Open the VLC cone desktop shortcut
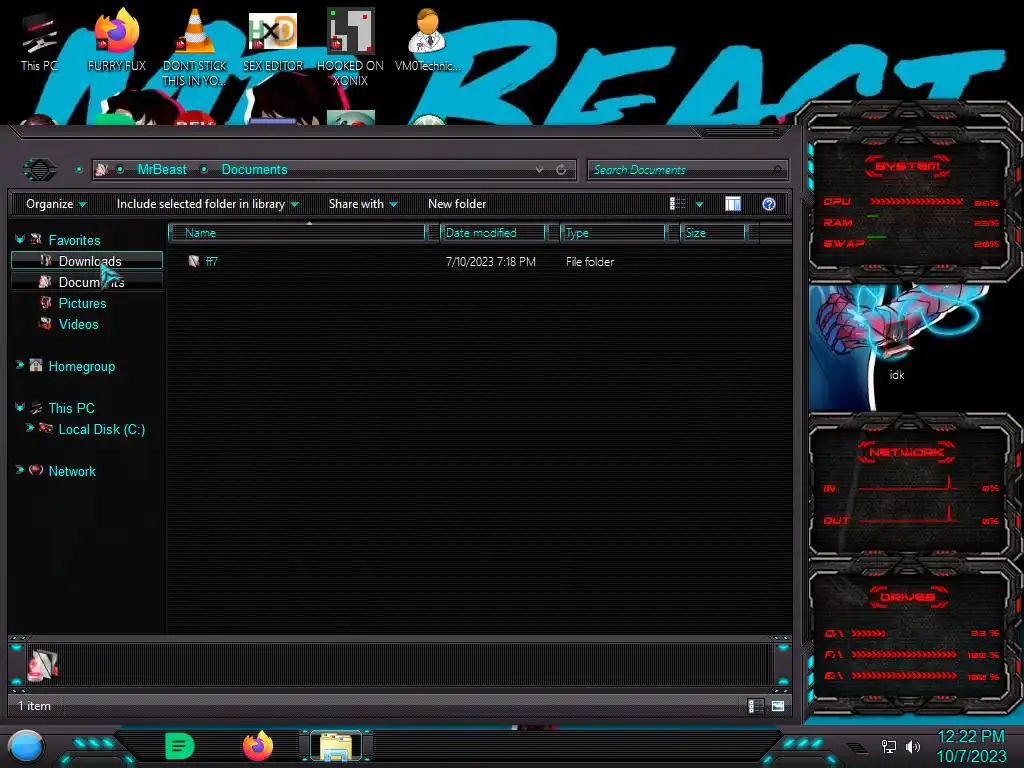The width and height of the screenshot is (1024, 768). point(195,47)
